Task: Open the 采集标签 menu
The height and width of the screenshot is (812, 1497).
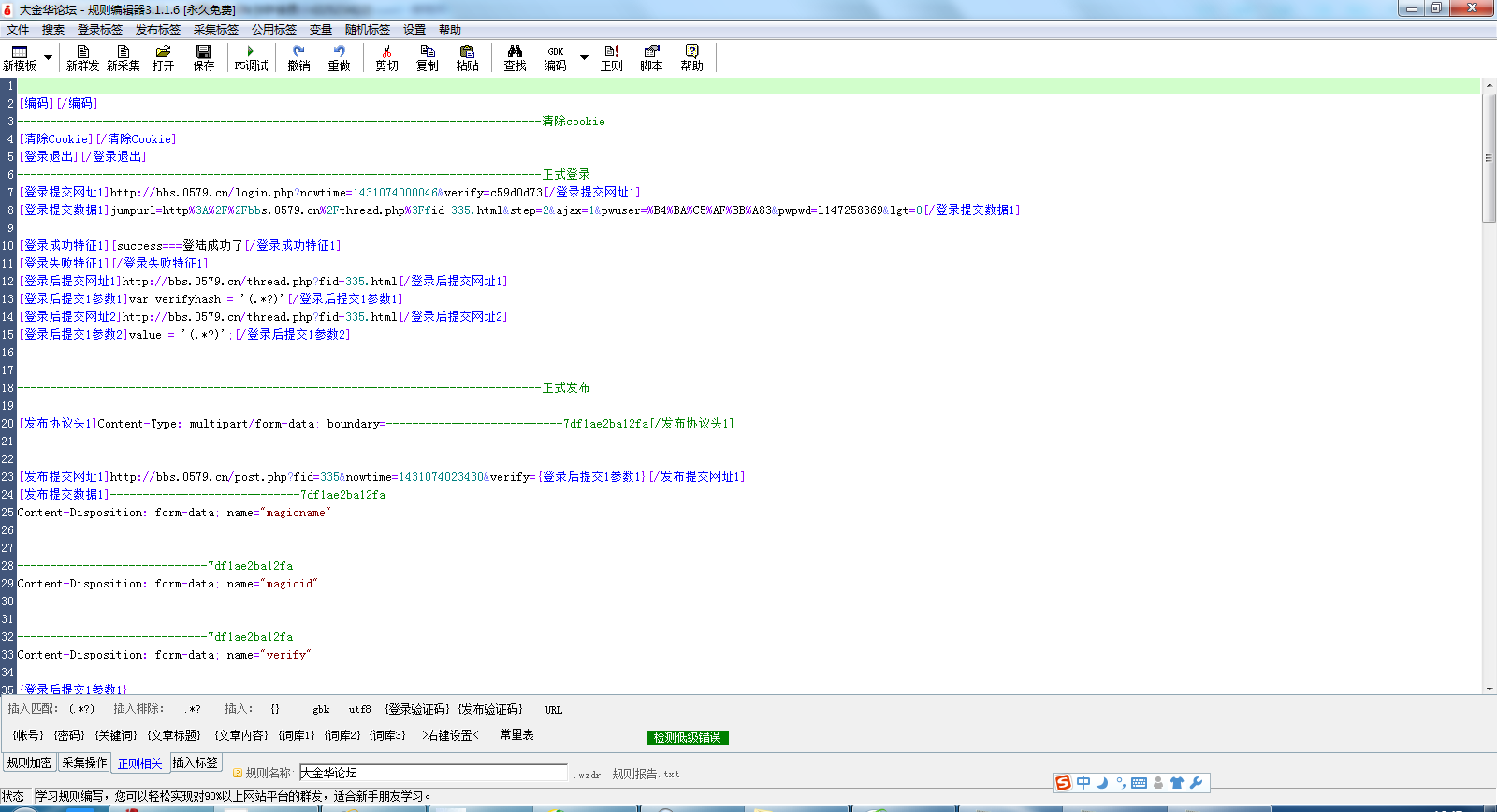Action: pos(215,30)
